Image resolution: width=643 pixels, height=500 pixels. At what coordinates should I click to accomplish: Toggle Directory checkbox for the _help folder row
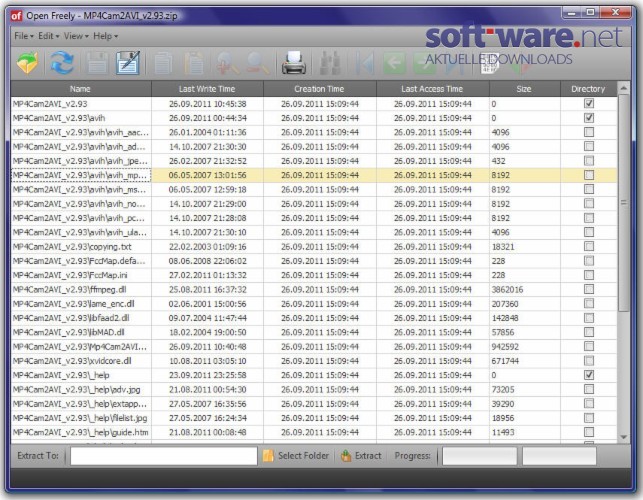pos(589,375)
